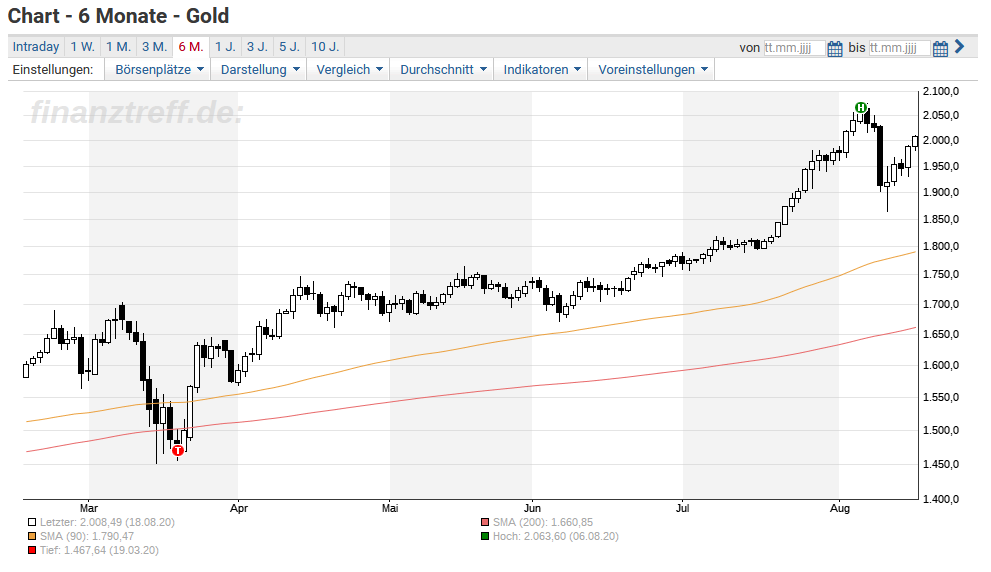The image size is (991, 572).
Task: Open the 'von' date calendar picker
Action: [x=835, y=49]
